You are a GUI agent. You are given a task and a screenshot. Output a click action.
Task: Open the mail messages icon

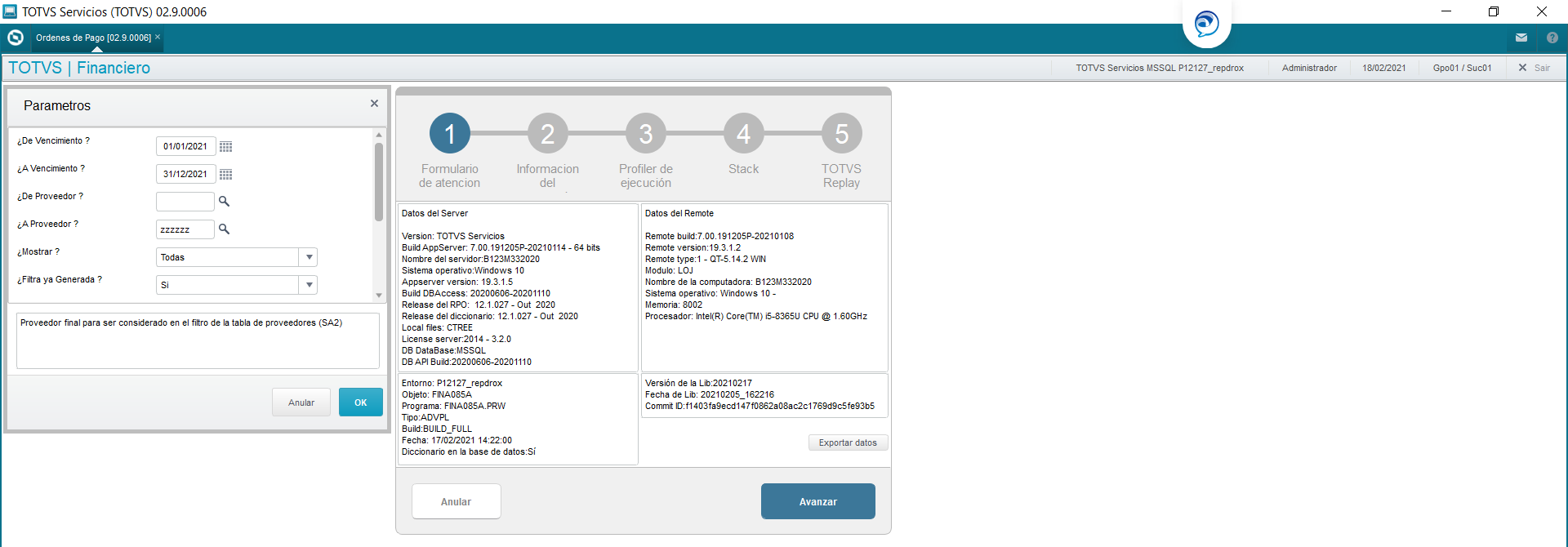pos(1521,38)
